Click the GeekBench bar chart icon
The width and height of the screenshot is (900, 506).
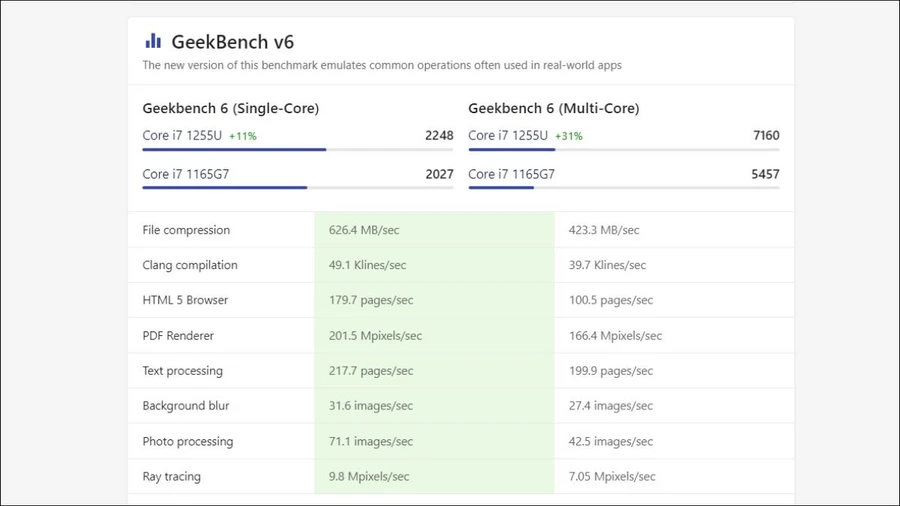pos(153,41)
